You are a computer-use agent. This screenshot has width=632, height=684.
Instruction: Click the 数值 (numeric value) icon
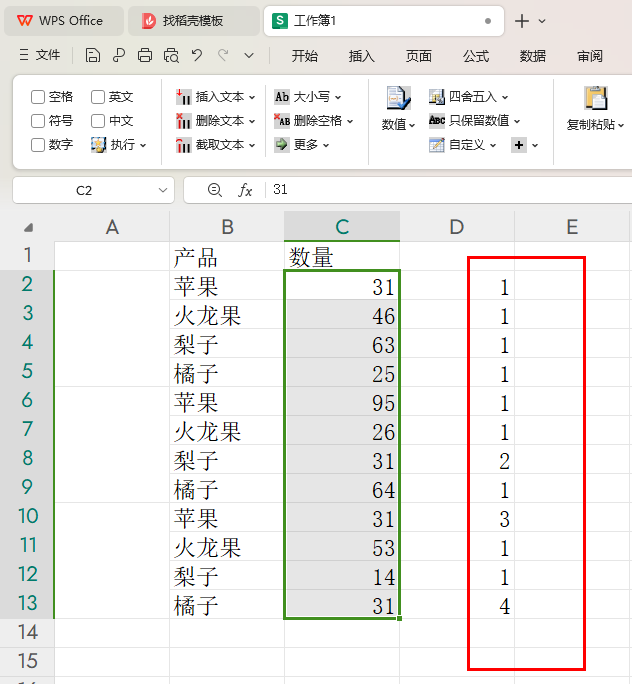click(398, 99)
